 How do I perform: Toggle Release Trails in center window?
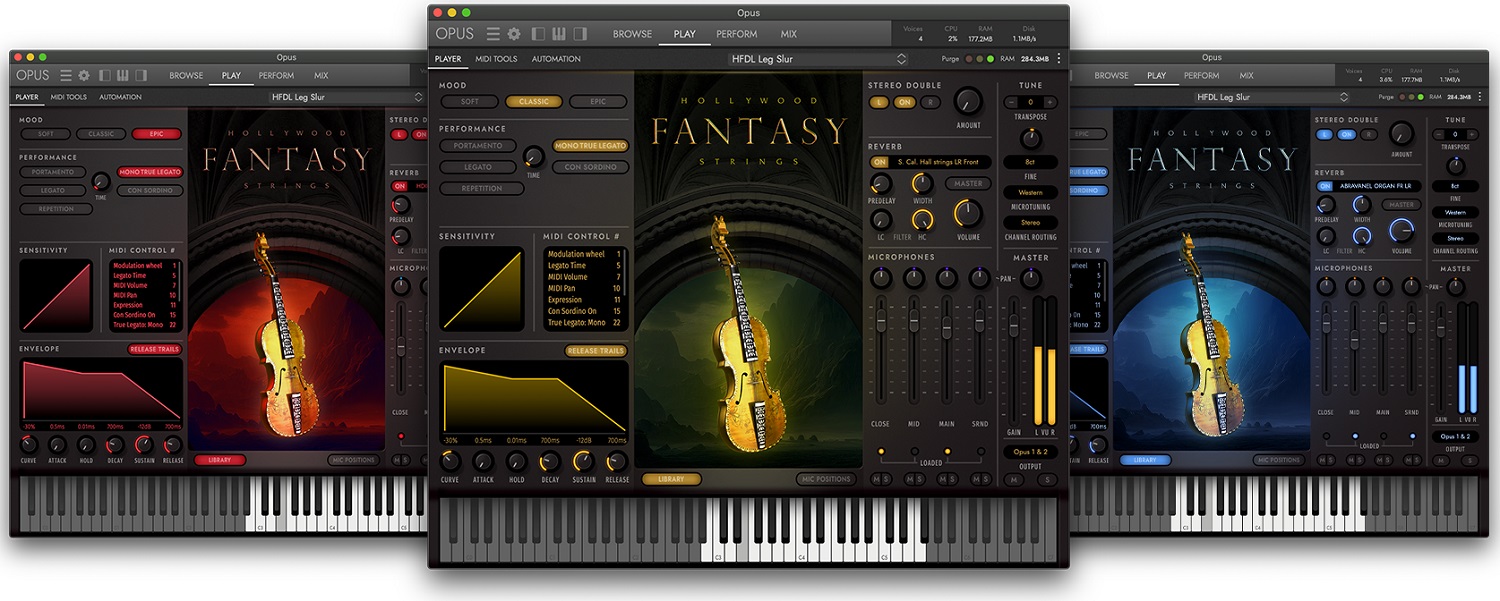pyautogui.click(x=596, y=351)
